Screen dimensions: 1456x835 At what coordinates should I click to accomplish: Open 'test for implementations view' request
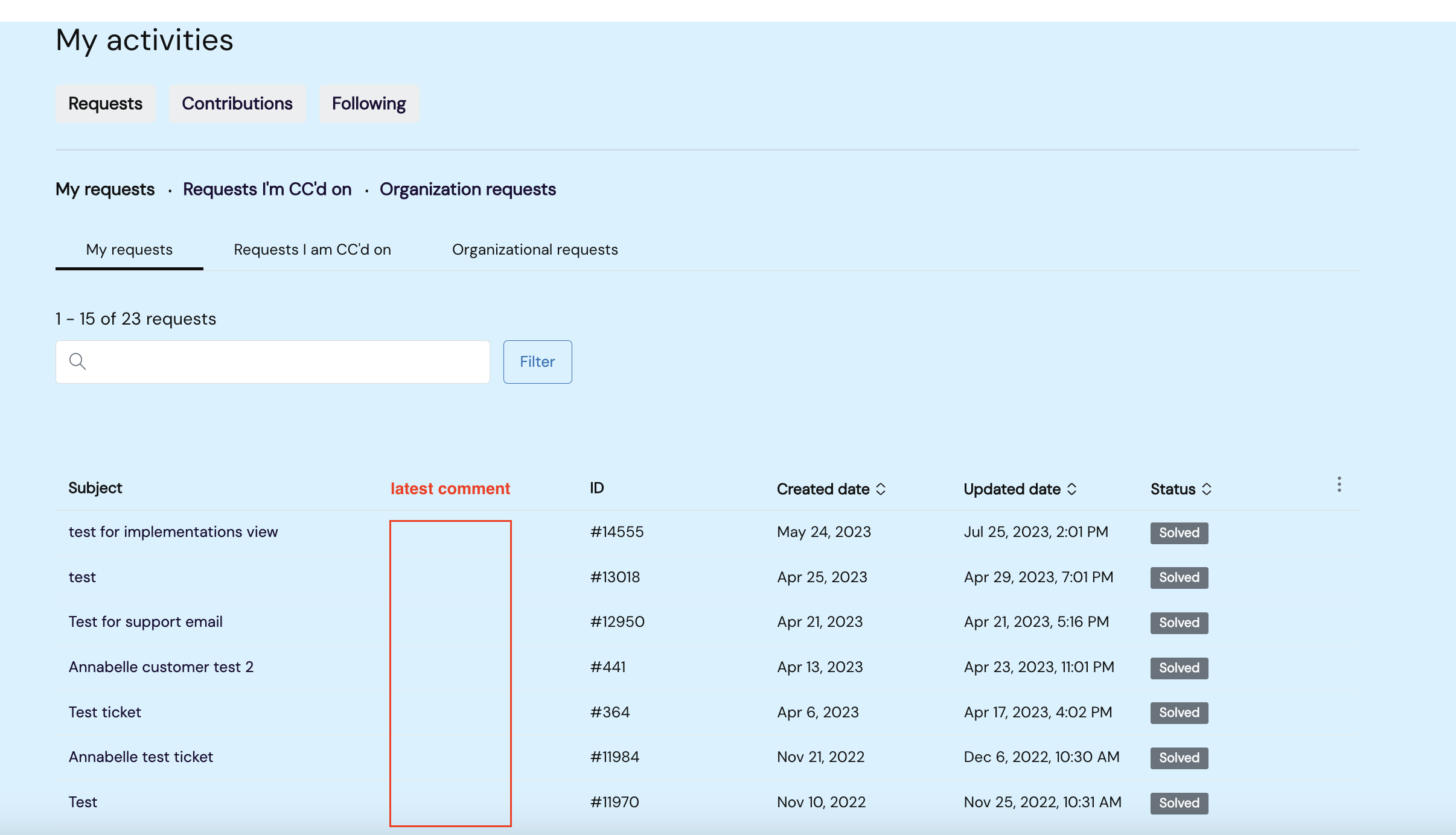[x=173, y=532]
